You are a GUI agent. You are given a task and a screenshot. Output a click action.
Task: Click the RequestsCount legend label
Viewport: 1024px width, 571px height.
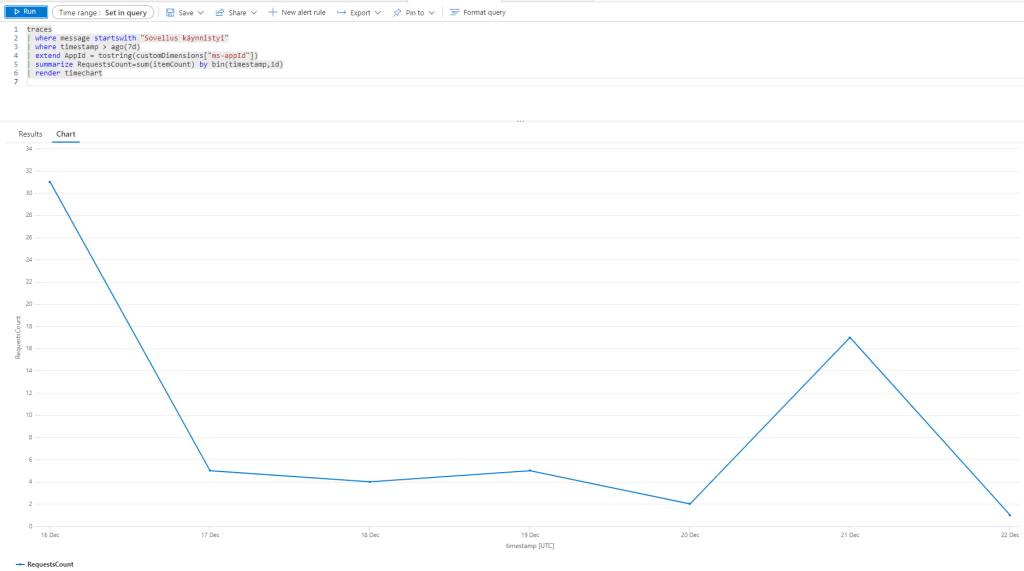(50, 564)
